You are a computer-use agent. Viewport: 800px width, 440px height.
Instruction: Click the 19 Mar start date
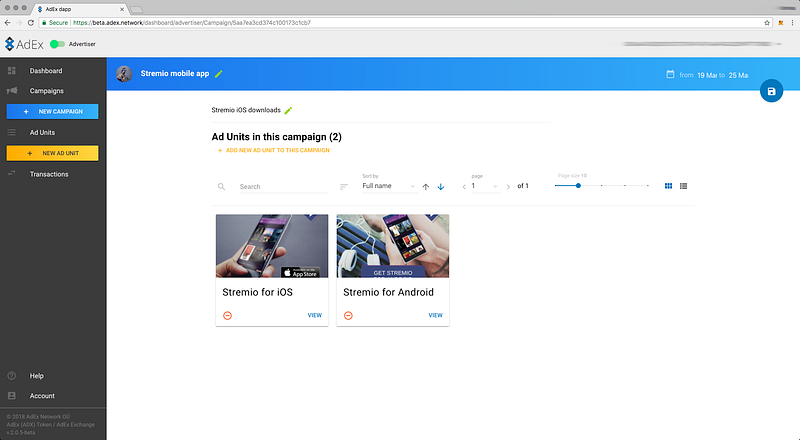pos(707,75)
